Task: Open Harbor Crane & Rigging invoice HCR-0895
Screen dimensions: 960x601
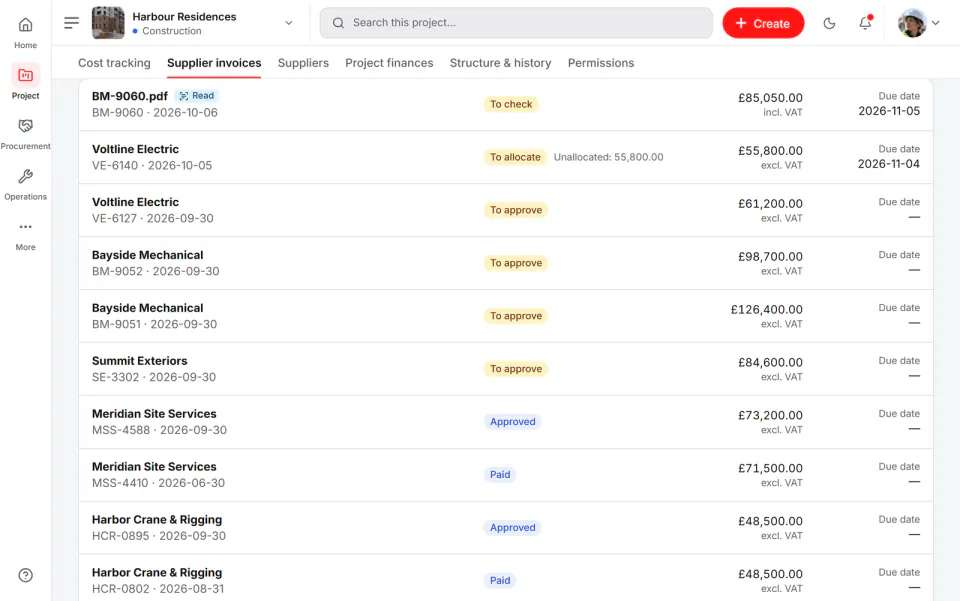Action: point(506,528)
